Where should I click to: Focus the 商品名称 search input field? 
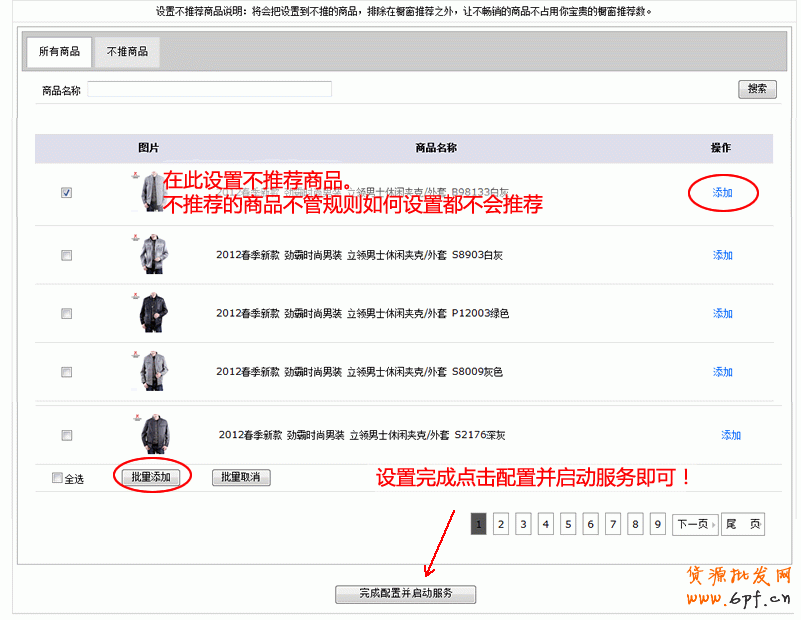coord(209,90)
